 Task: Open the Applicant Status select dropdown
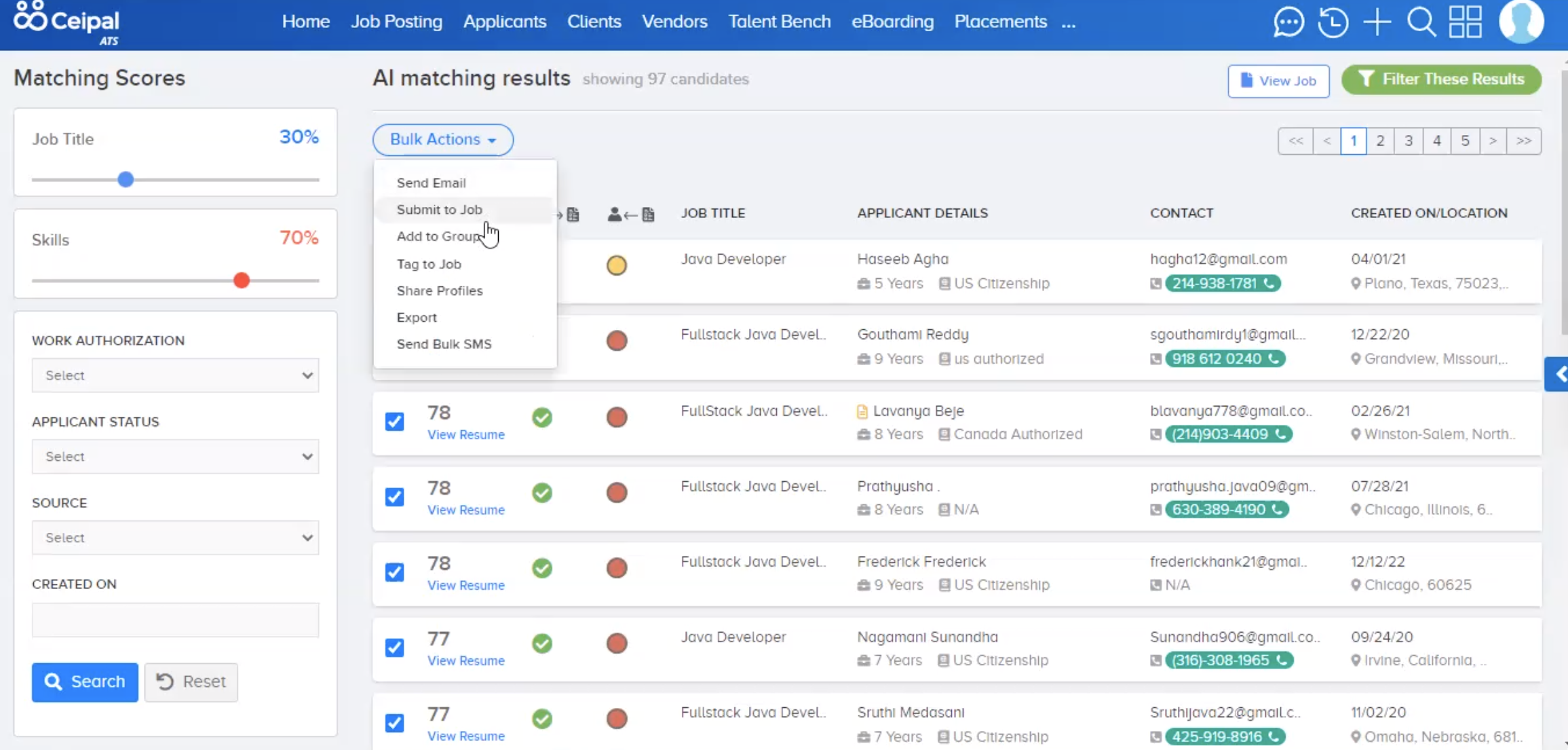coord(175,457)
